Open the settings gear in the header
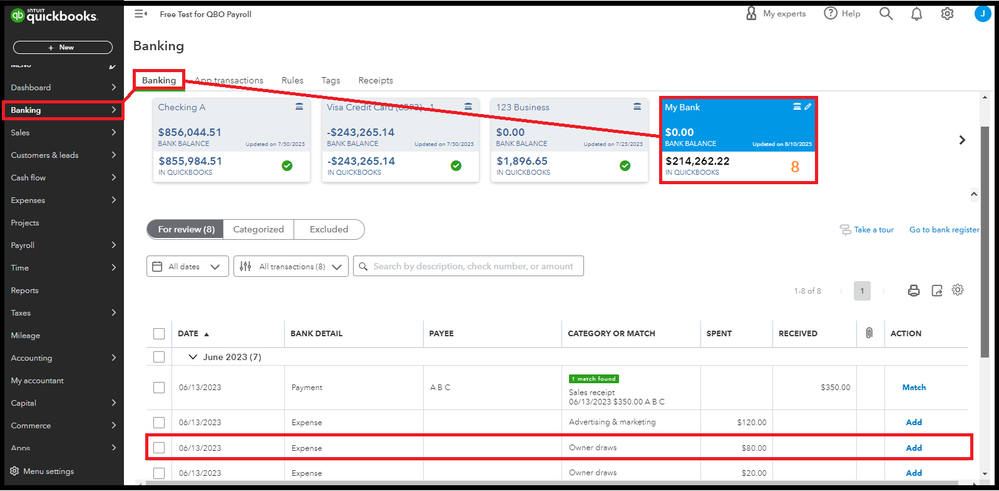999x491 pixels. [947, 13]
